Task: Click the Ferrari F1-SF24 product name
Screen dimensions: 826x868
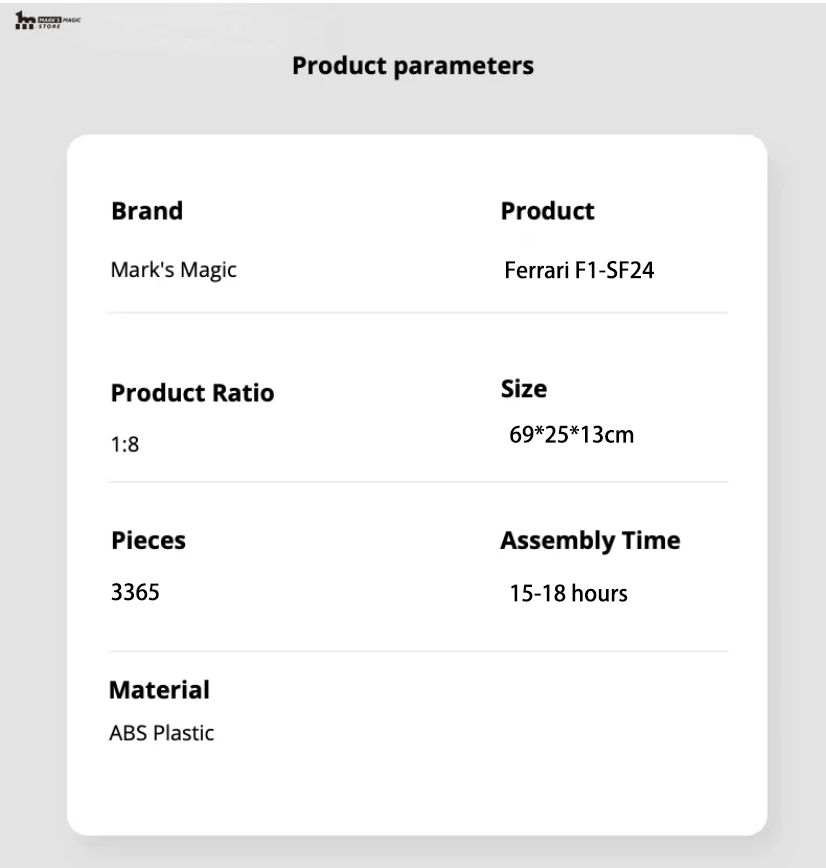Action: pos(579,271)
